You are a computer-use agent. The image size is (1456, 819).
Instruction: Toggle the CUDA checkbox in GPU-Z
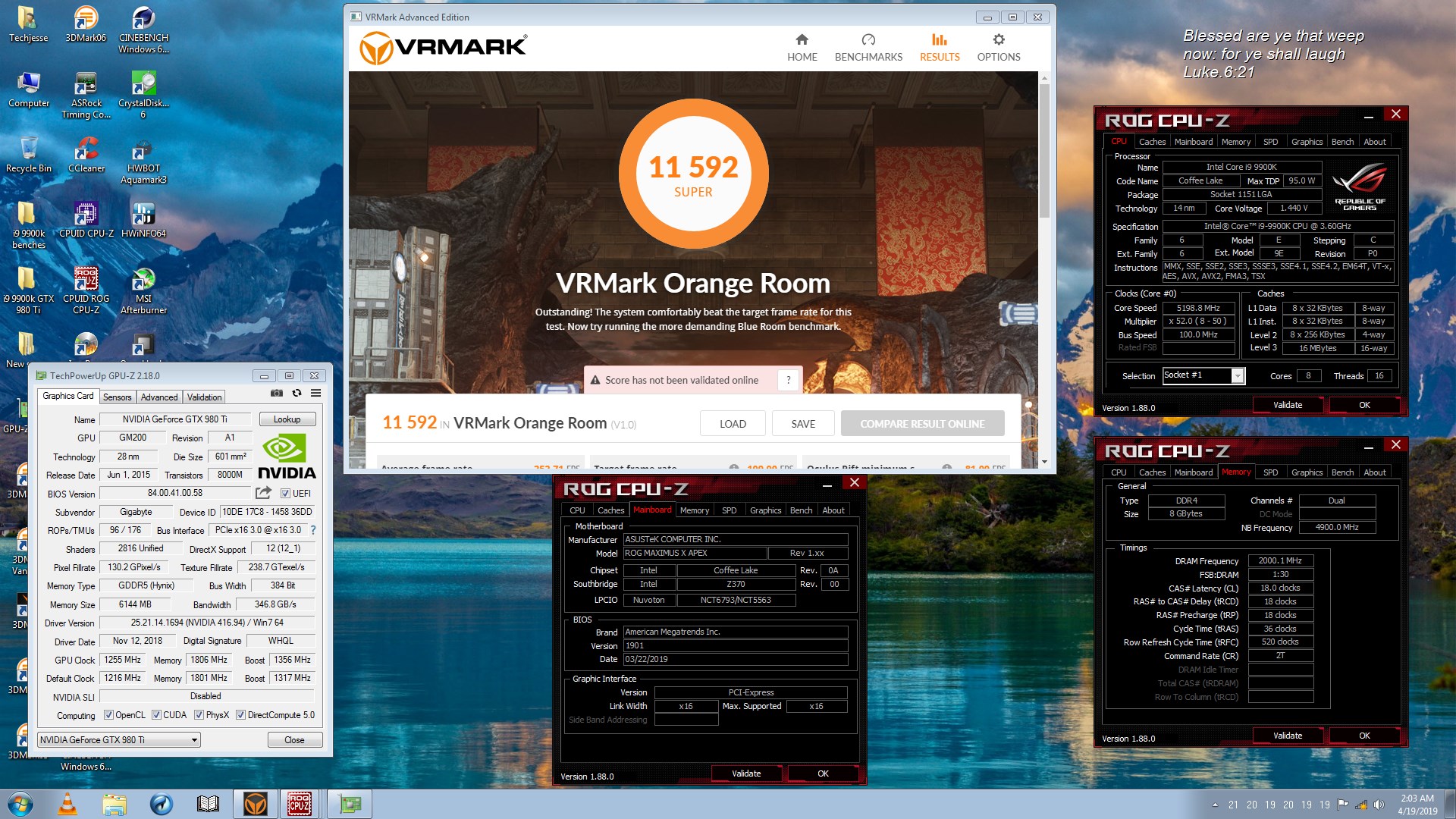click(156, 715)
